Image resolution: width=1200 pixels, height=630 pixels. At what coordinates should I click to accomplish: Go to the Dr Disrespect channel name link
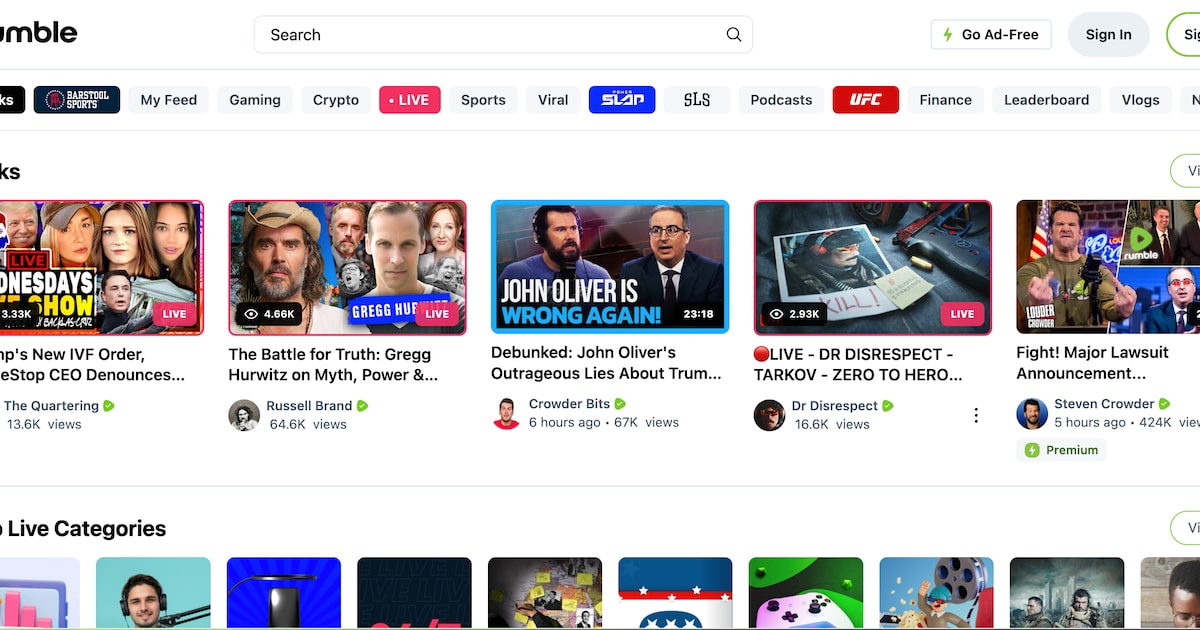click(835, 406)
